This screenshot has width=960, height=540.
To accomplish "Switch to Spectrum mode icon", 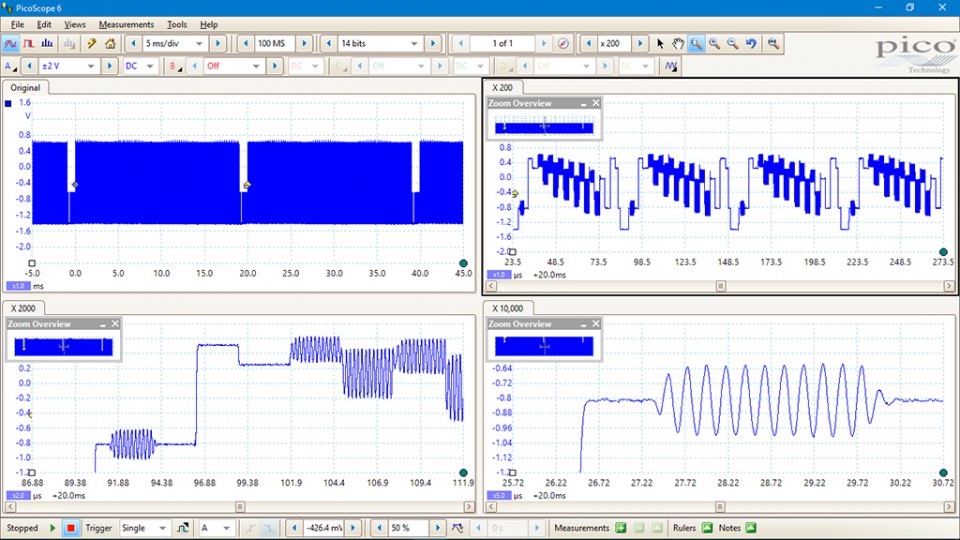I will click(x=49, y=44).
